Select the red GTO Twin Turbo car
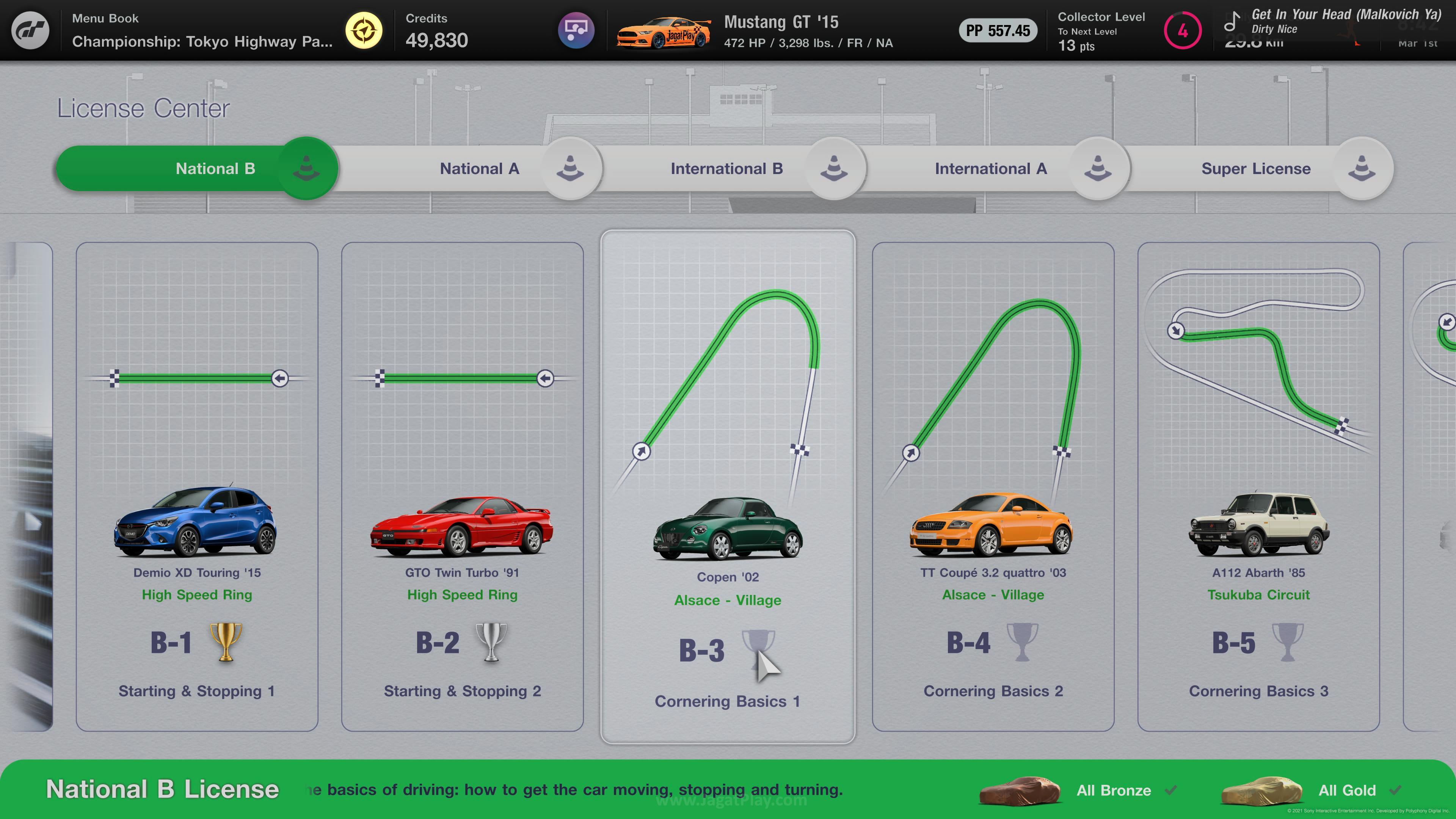The image size is (1456, 819). [x=462, y=526]
